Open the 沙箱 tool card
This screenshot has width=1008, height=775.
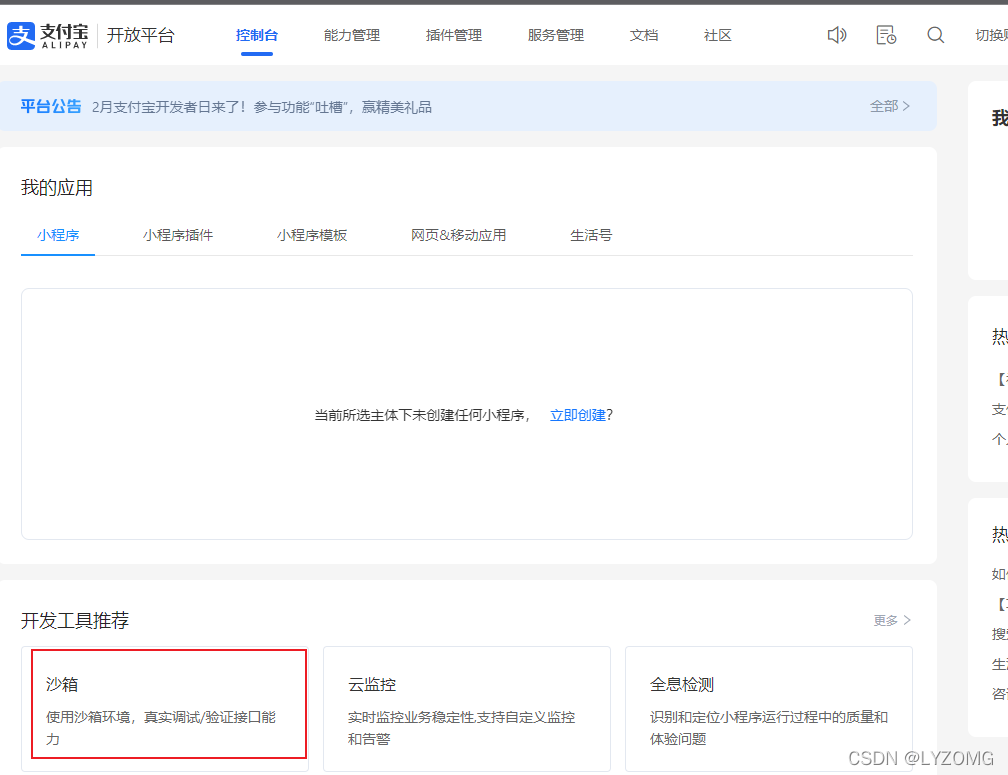[165, 709]
